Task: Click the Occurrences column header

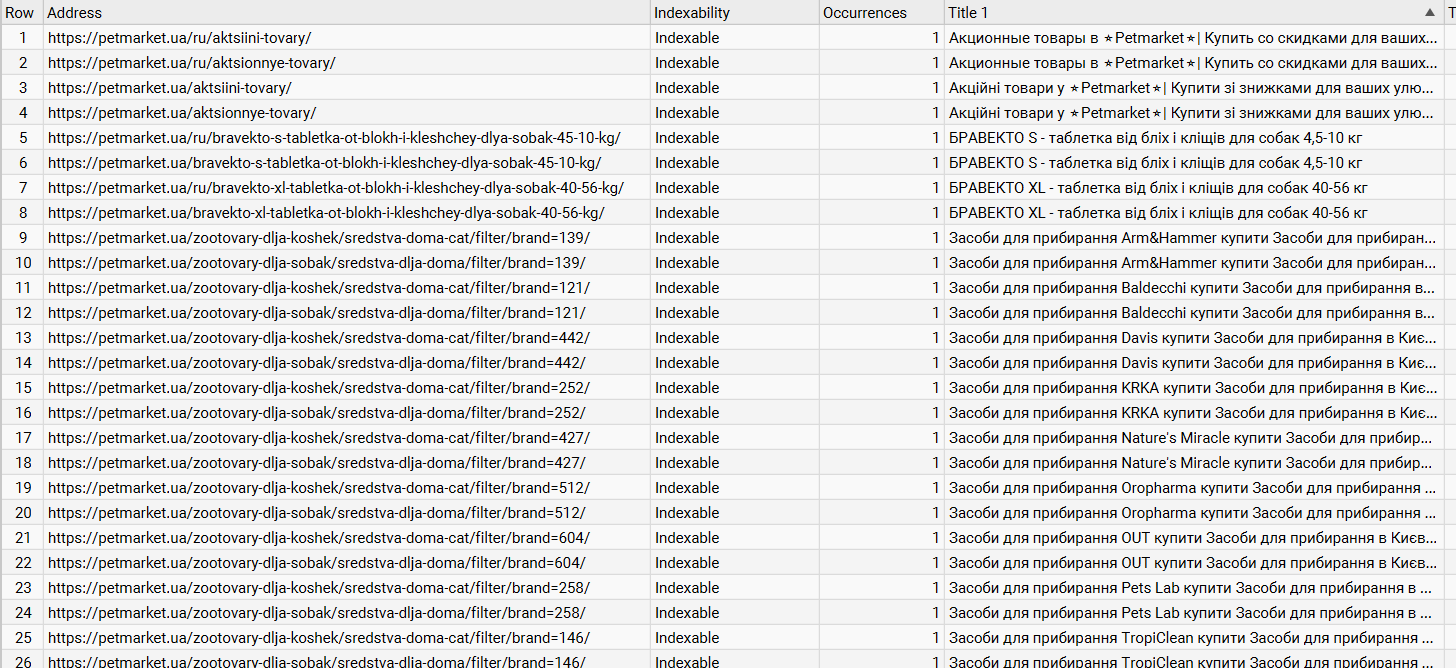Action: [x=881, y=13]
